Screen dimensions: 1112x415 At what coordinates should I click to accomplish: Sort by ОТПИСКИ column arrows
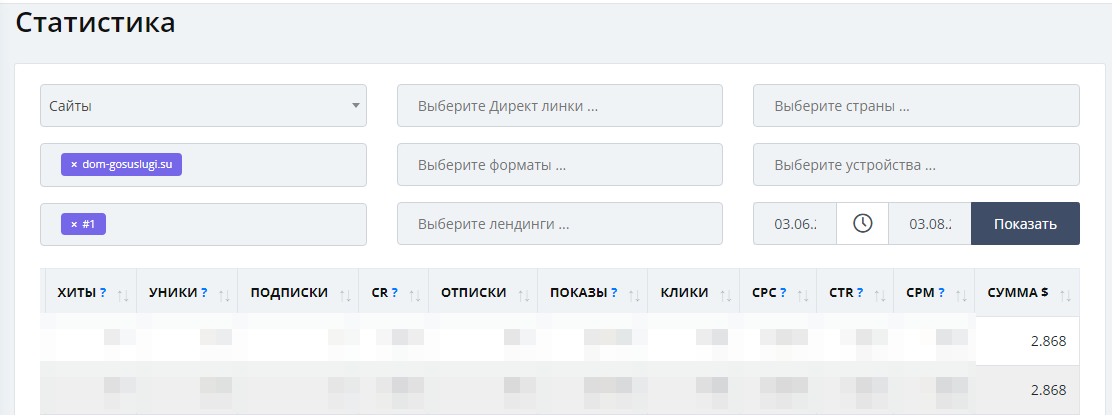[x=522, y=294]
